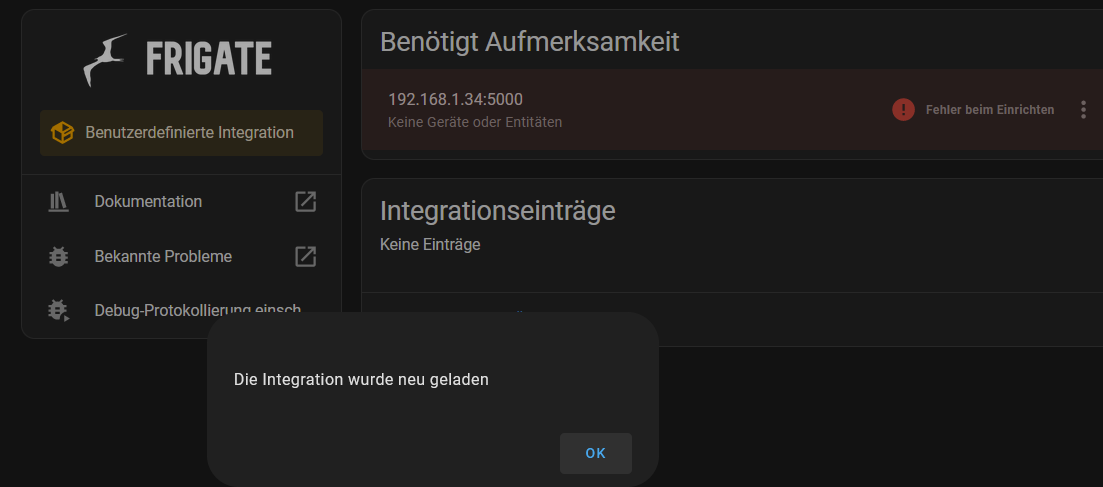Screen dimensions: 1103x487
Task: Open the Dokumentation link
Action: [148, 201]
